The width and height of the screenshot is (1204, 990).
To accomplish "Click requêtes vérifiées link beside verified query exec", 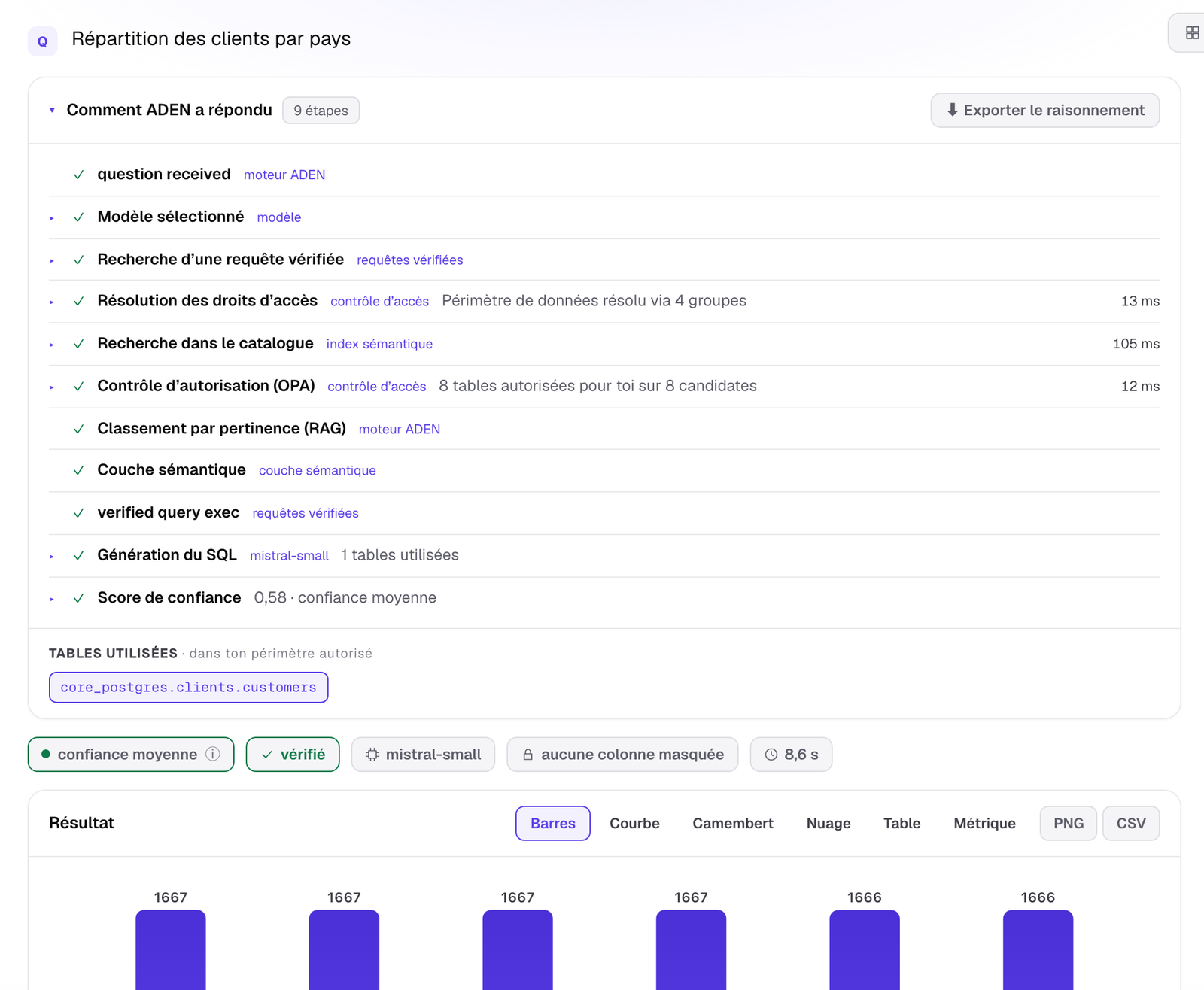I will coord(306,513).
